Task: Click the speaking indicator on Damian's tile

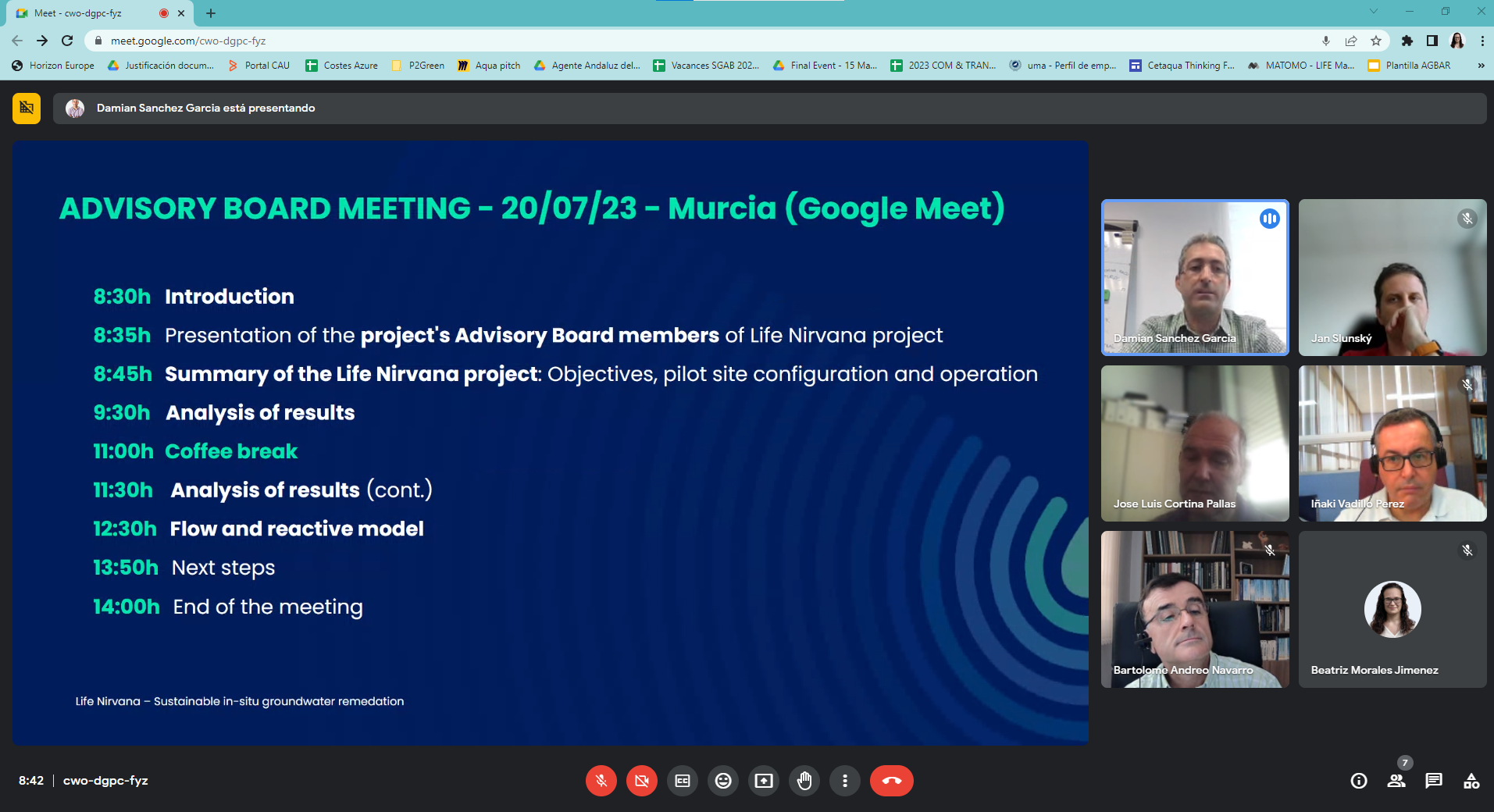Action: pyautogui.click(x=1270, y=219)
